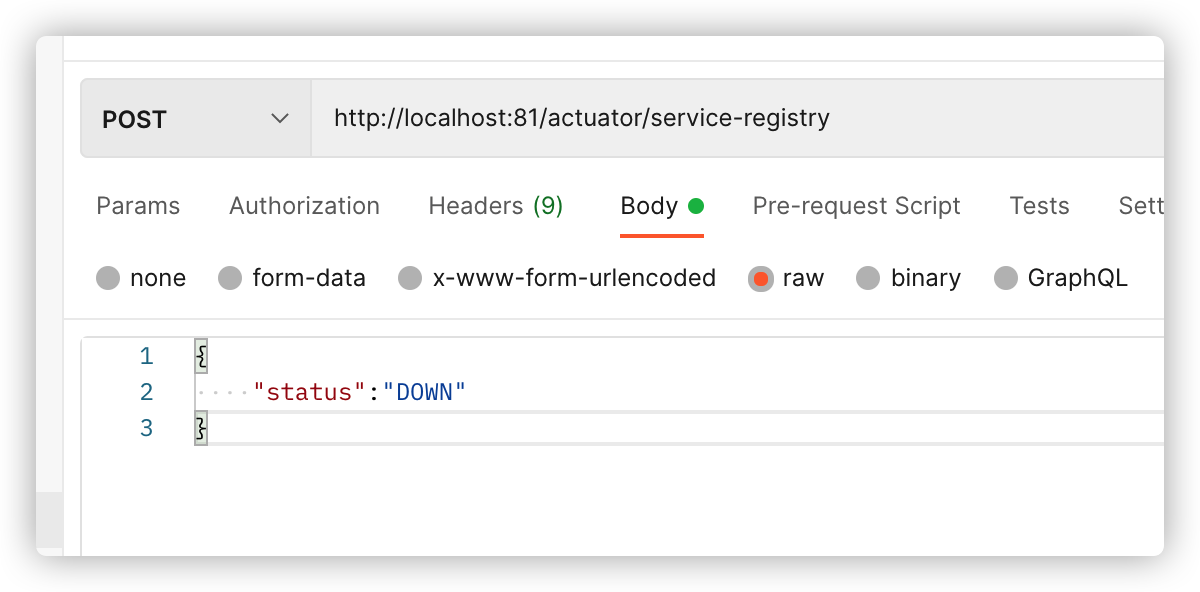Switch to the Params tab

pos(138,206)
